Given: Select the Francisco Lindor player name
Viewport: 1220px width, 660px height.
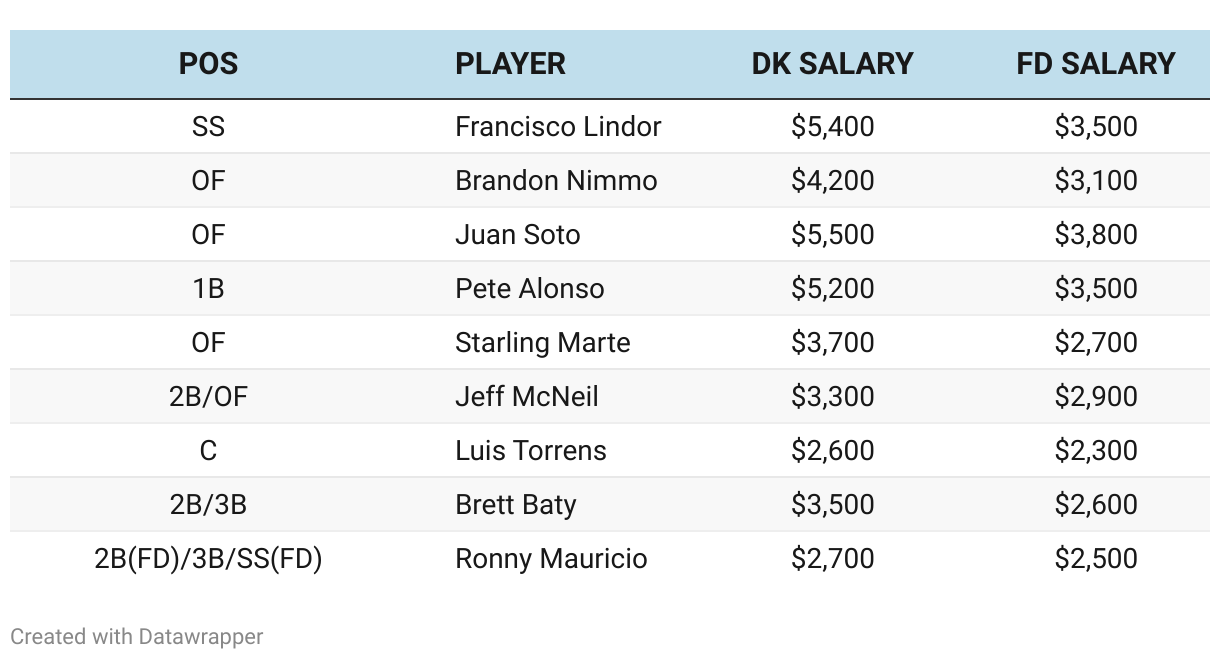Looking at the screenshot, I should tap(558, 127).
